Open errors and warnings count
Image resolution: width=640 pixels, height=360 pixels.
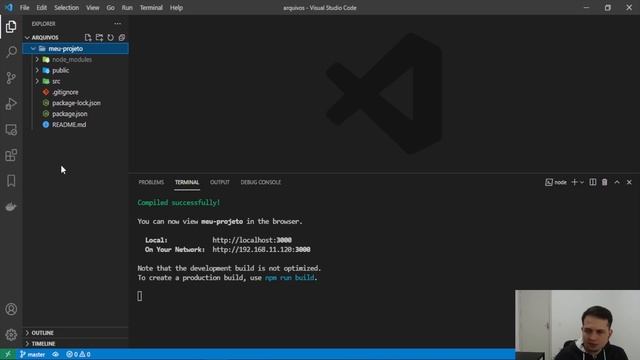(x=78, y=354)
